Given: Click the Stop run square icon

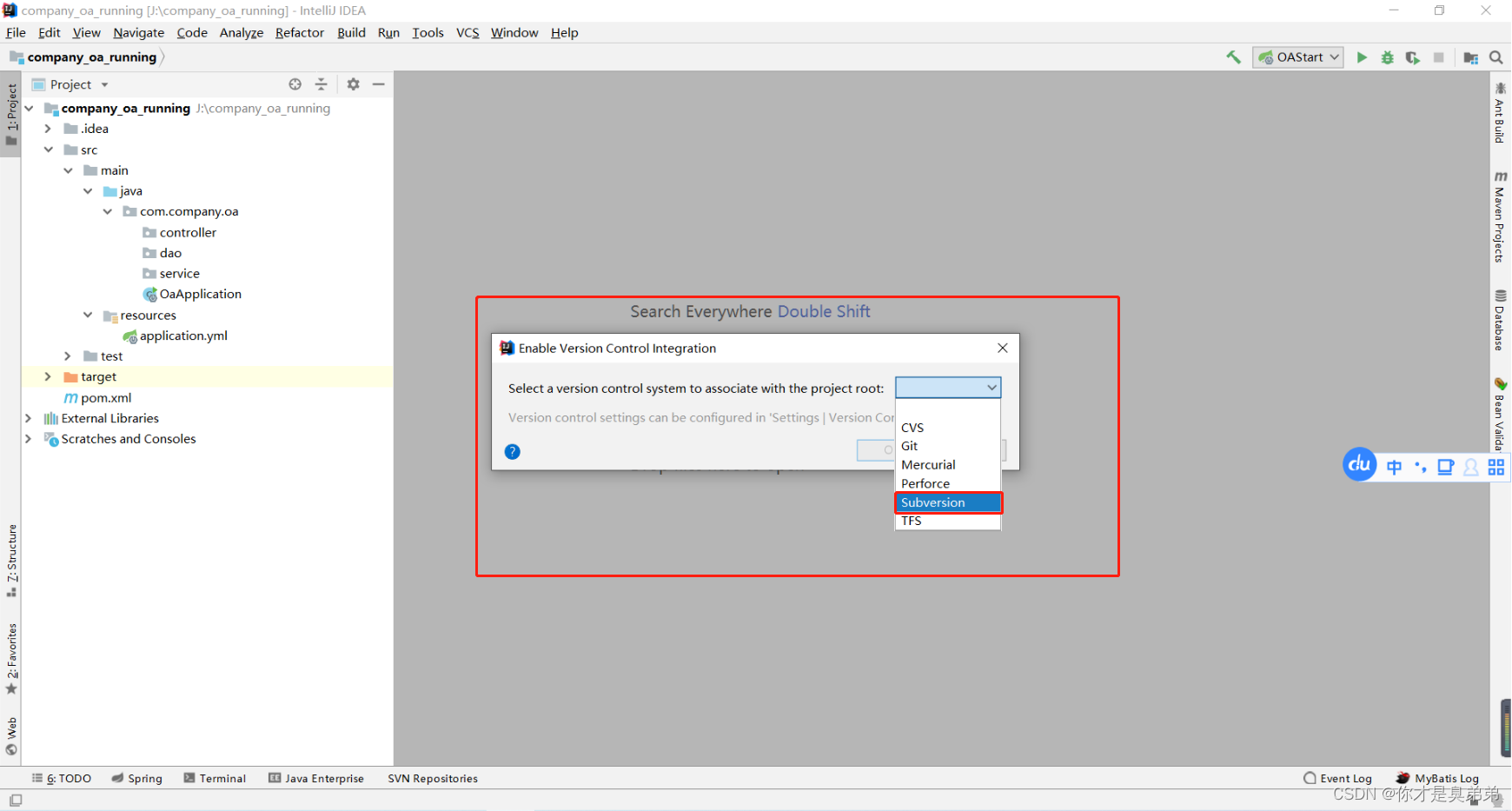Looking at the screenshot, I should click(x=1439, y=57).
